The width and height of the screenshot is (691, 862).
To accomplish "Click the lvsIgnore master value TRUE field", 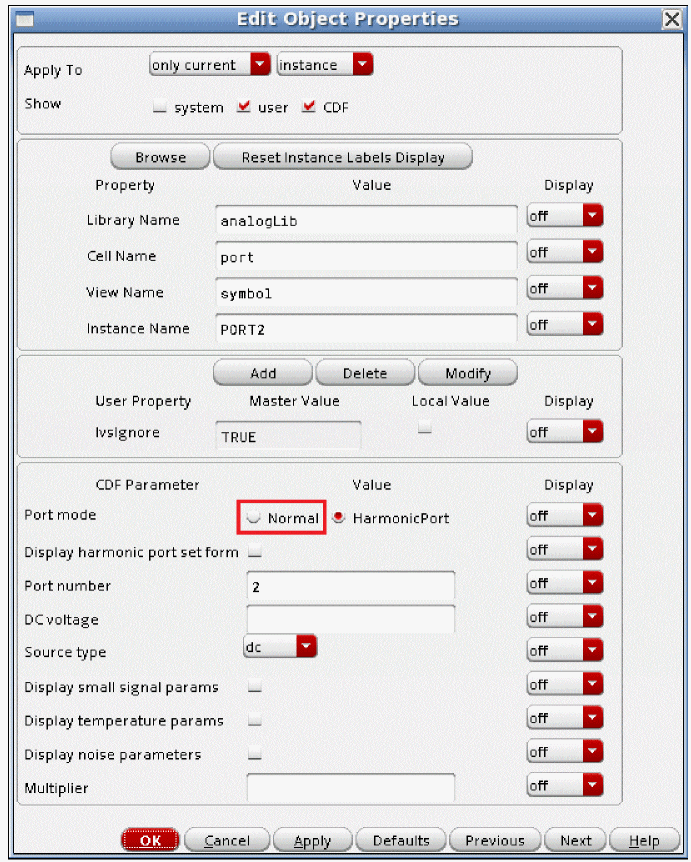I will [288, 436].
